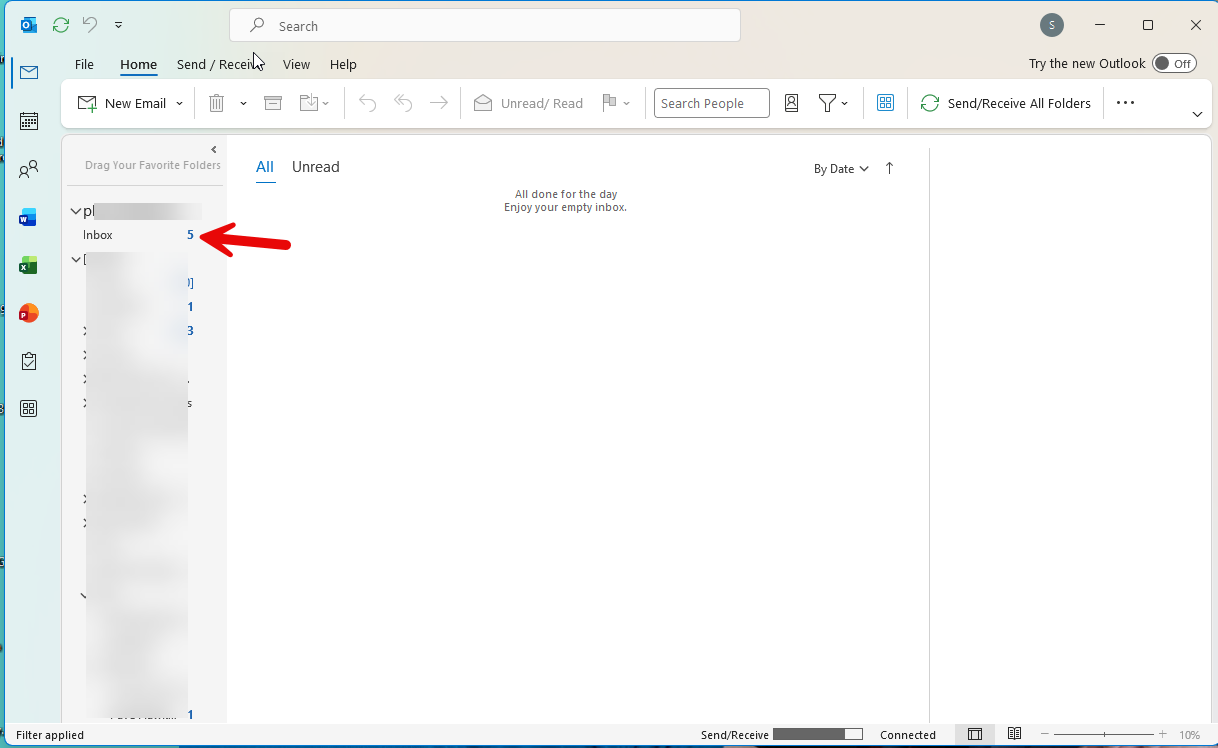Collapse the second account tree chevron
The image size is (1218, 748).
tap(75, 260)
